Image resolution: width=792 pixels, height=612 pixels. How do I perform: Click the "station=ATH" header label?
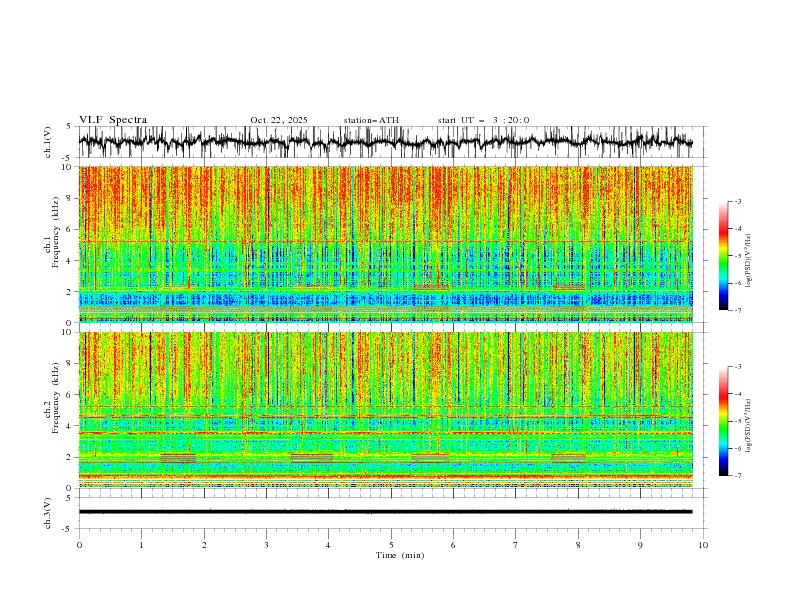pyautogui.click(x=371, y=120)
